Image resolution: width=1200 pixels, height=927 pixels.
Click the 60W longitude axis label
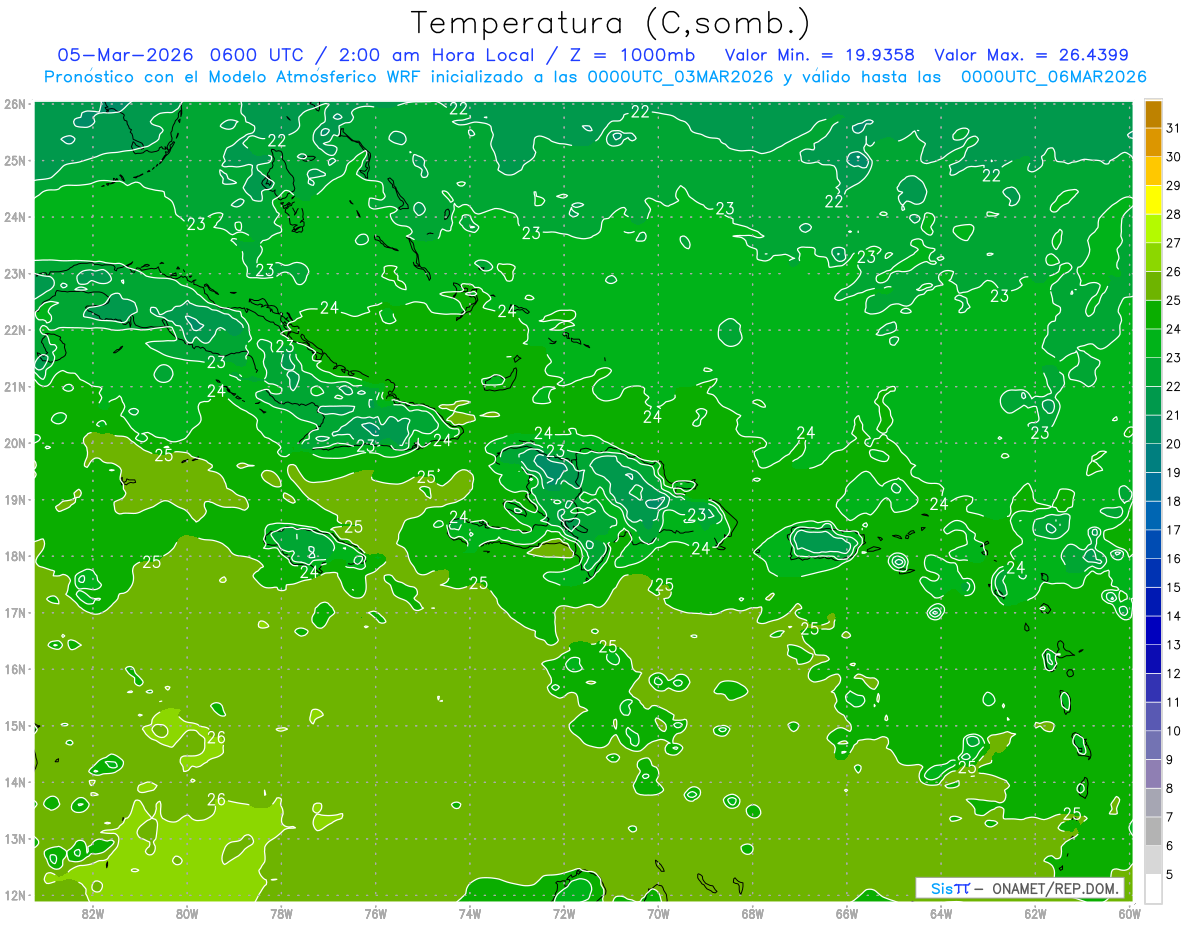1130,913
